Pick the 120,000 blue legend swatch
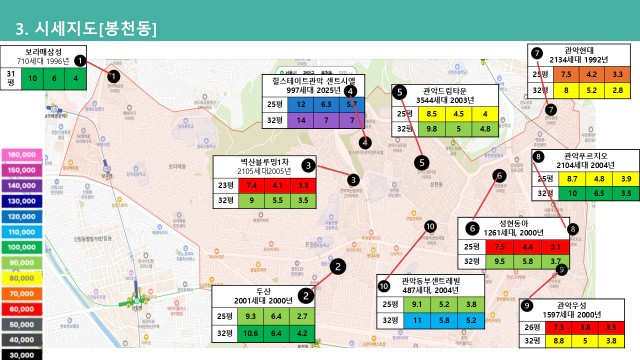640x360 pixels. pyautogui.click(x=22, y=217)
